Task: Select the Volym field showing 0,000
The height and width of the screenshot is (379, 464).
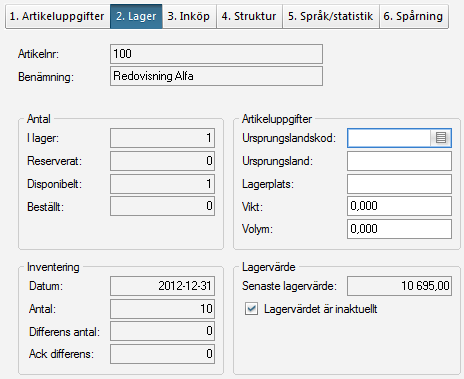Action: (399, 229)
